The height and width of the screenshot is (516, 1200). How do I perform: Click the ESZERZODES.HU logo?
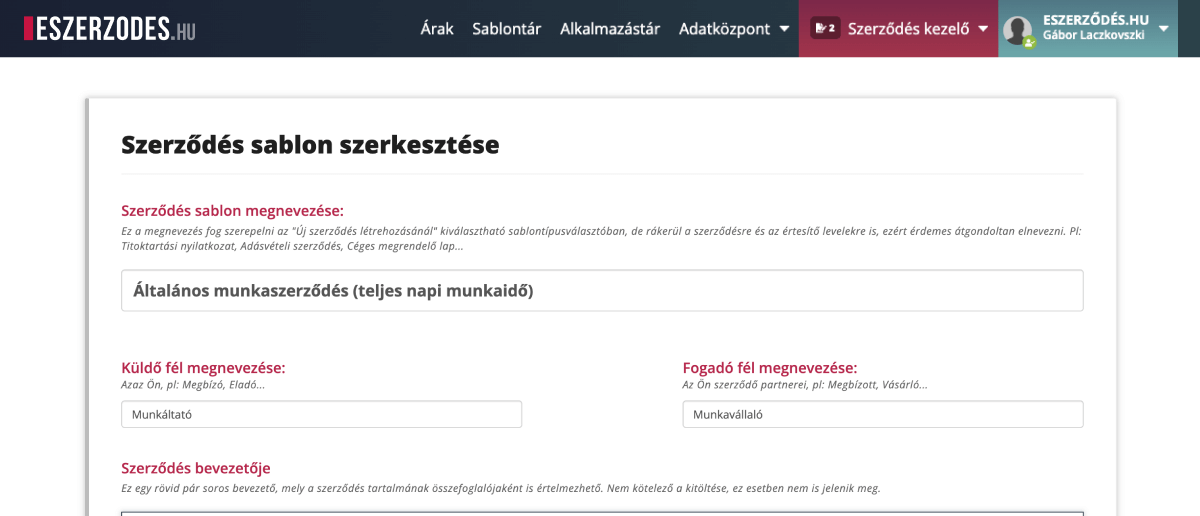click(110, 29)
